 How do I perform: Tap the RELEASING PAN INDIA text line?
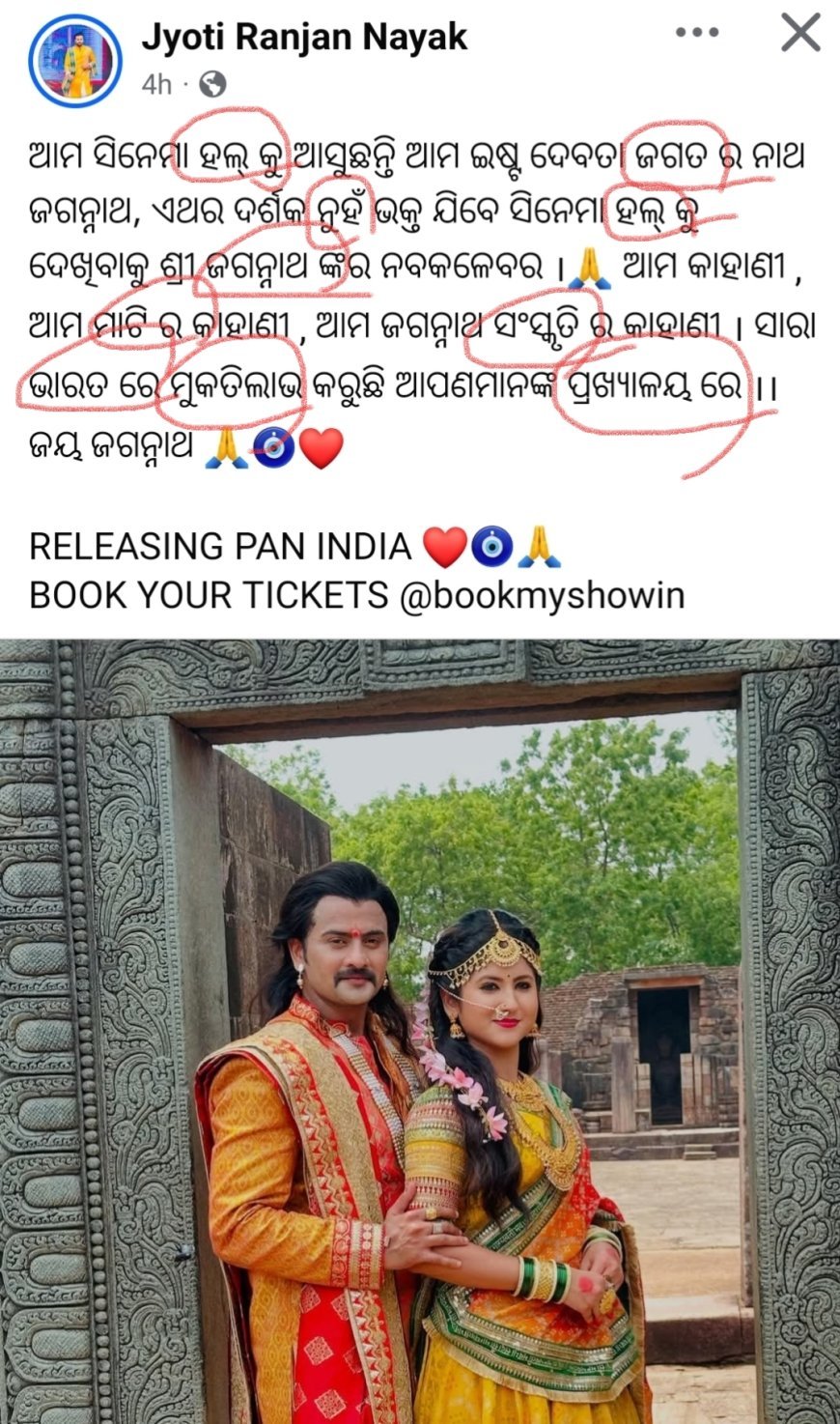pos(221,548)
